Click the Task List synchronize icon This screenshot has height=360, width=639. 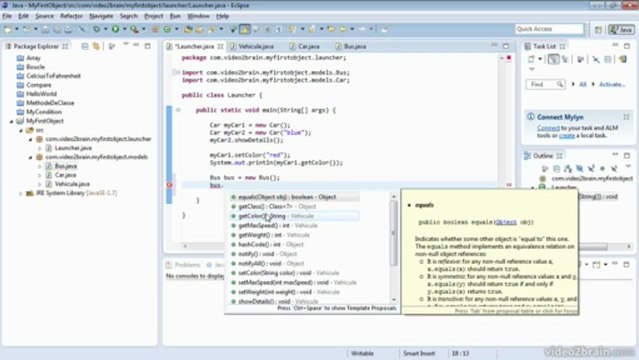(622, 59)
